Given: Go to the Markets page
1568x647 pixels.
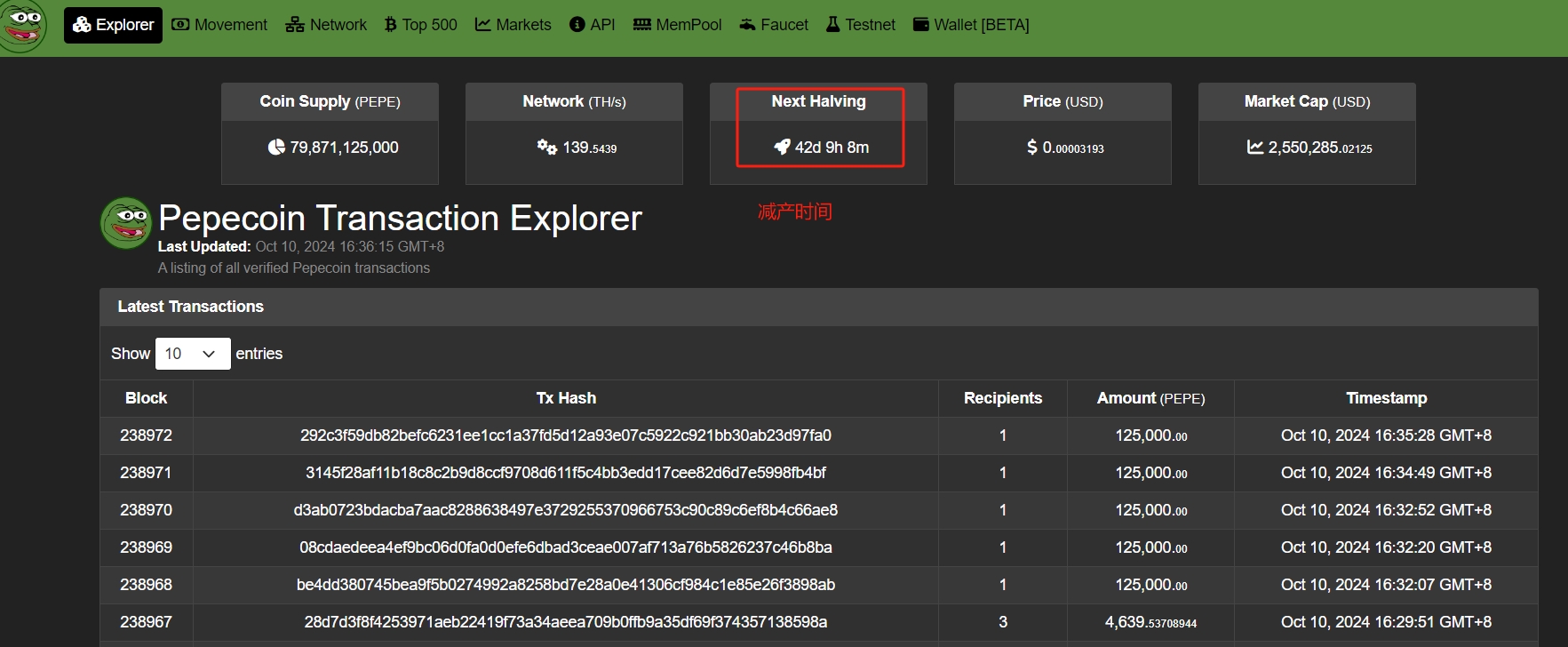Looking at the screenshot, I should coord(513,25).
